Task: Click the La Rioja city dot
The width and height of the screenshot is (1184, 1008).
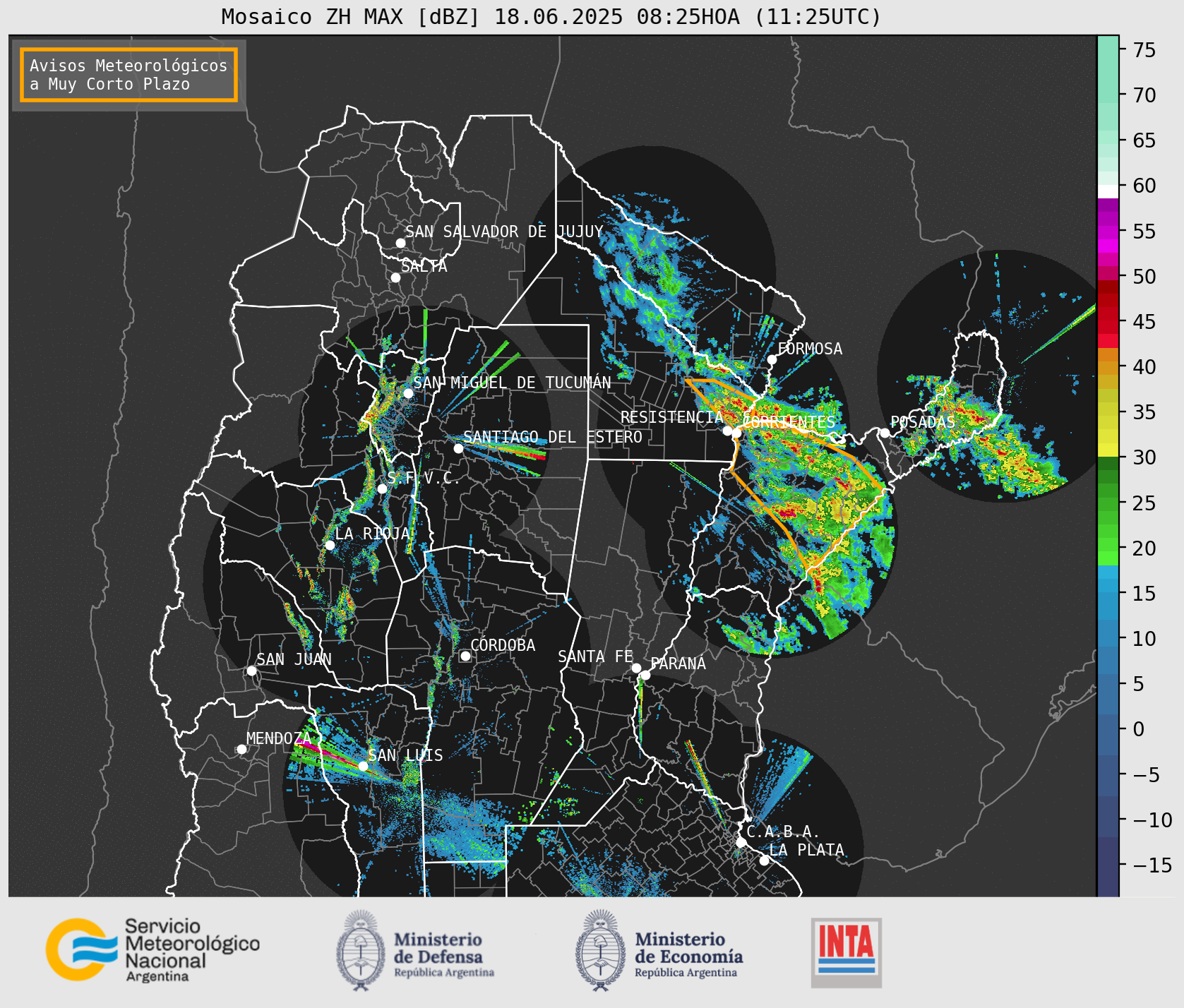Action: pyautogui.click(x=330, y=545)
